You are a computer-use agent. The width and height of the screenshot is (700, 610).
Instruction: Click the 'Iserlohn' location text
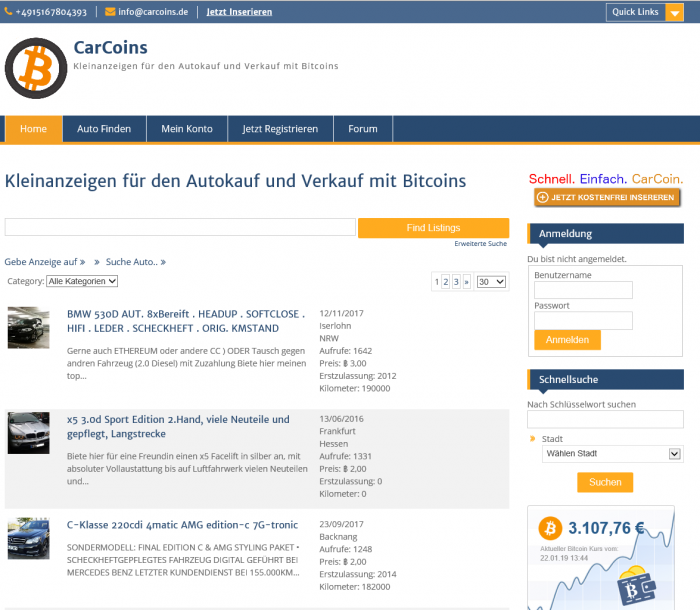(x=335, y=326)
